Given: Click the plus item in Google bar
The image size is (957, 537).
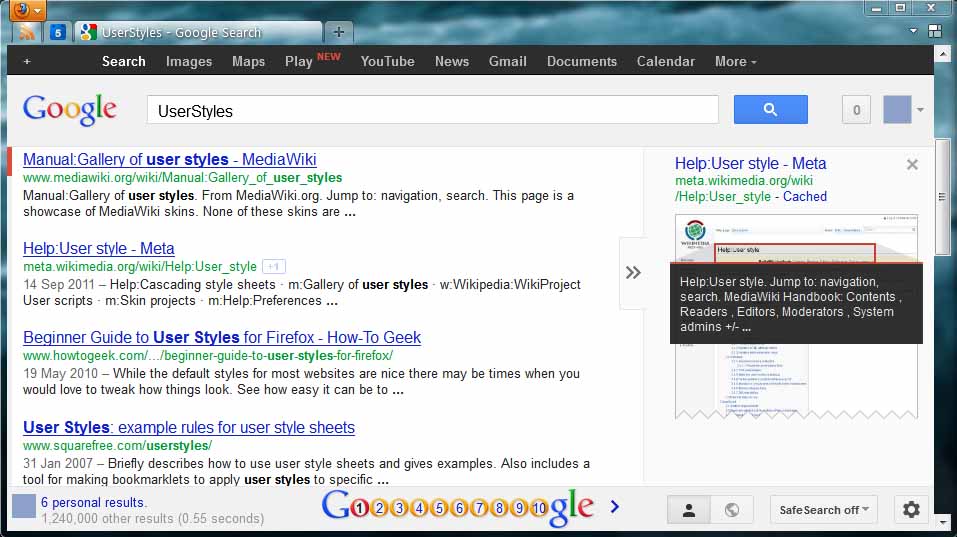Looking at the screenshot, I should click(x=27, y=62).
